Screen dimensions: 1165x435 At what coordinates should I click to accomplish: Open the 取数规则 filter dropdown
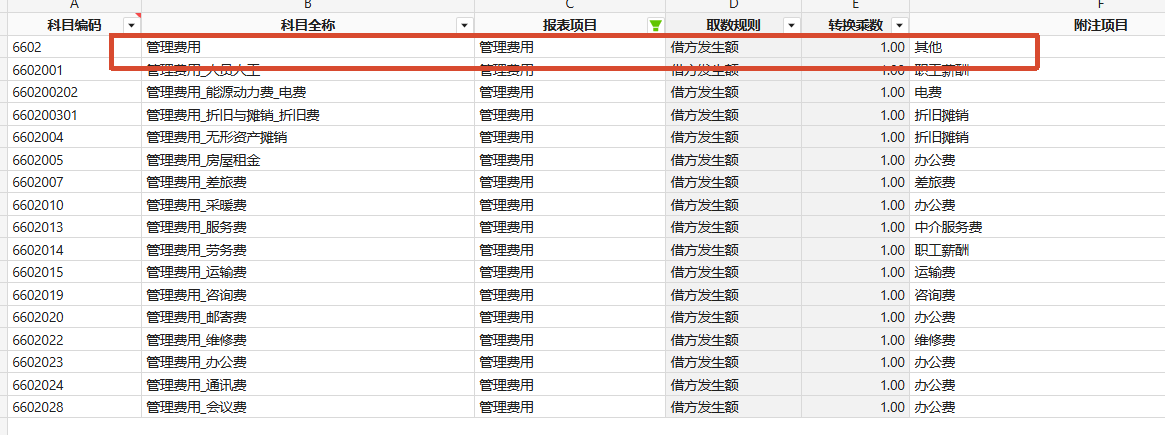791,25
